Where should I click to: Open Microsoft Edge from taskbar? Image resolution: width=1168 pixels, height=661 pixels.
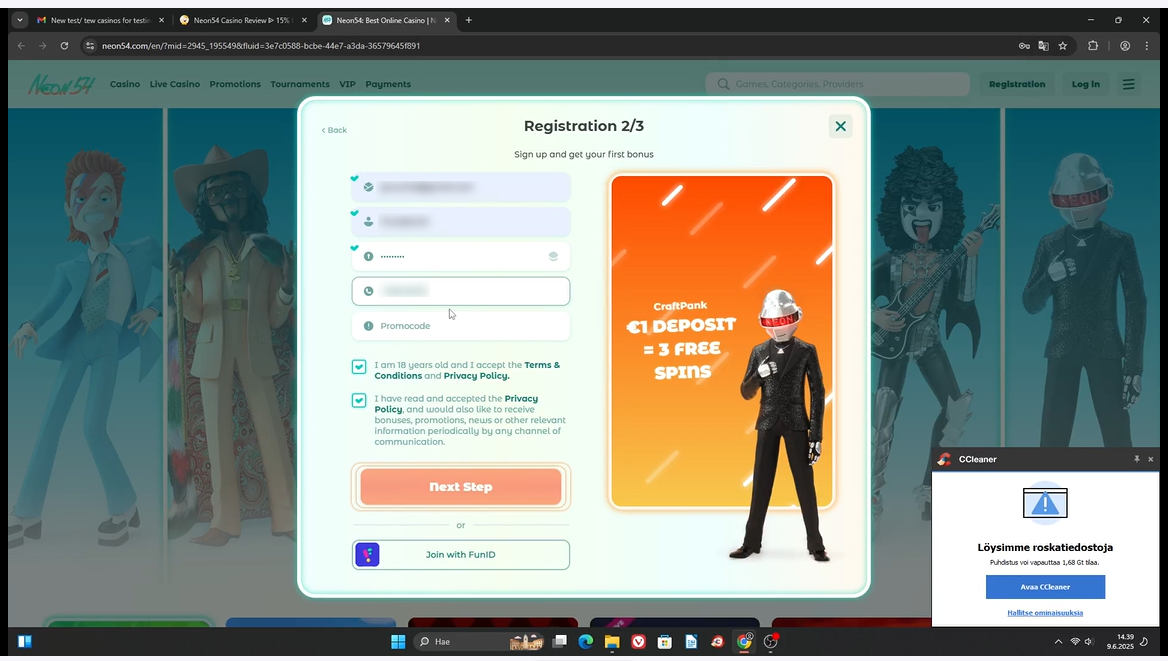[585, 642]
